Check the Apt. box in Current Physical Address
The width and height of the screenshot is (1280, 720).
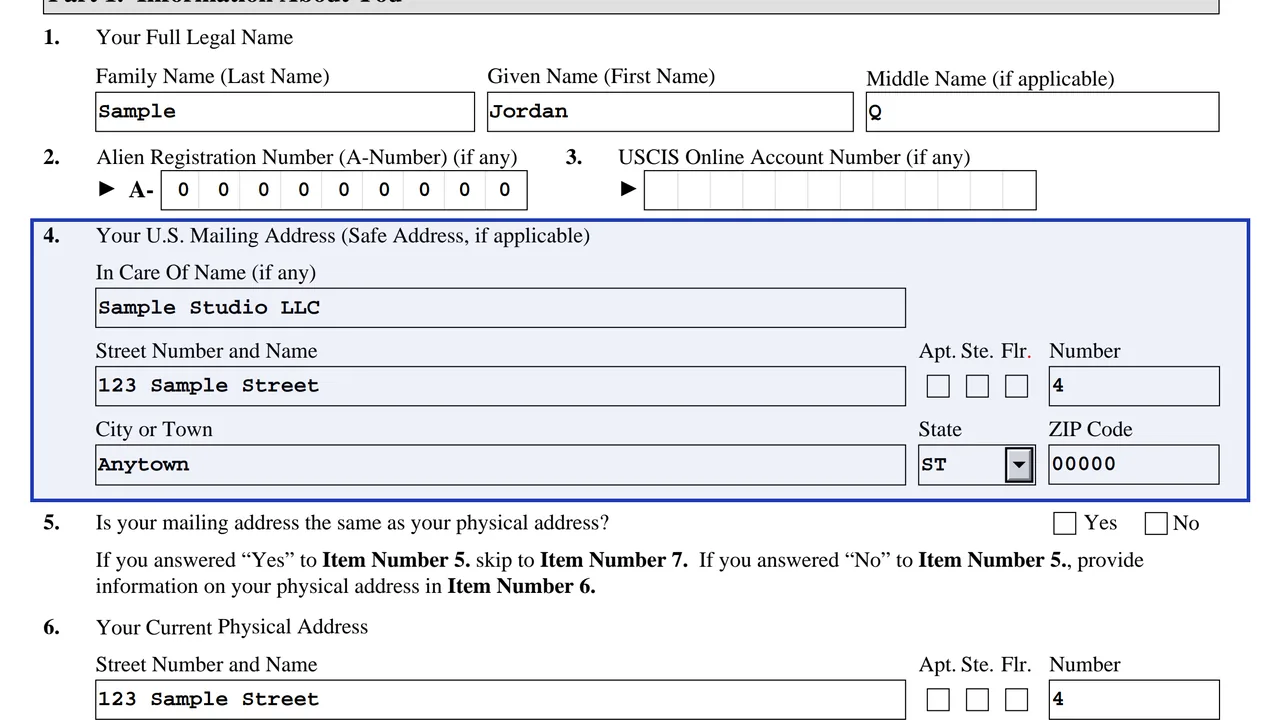coord(938,700)
